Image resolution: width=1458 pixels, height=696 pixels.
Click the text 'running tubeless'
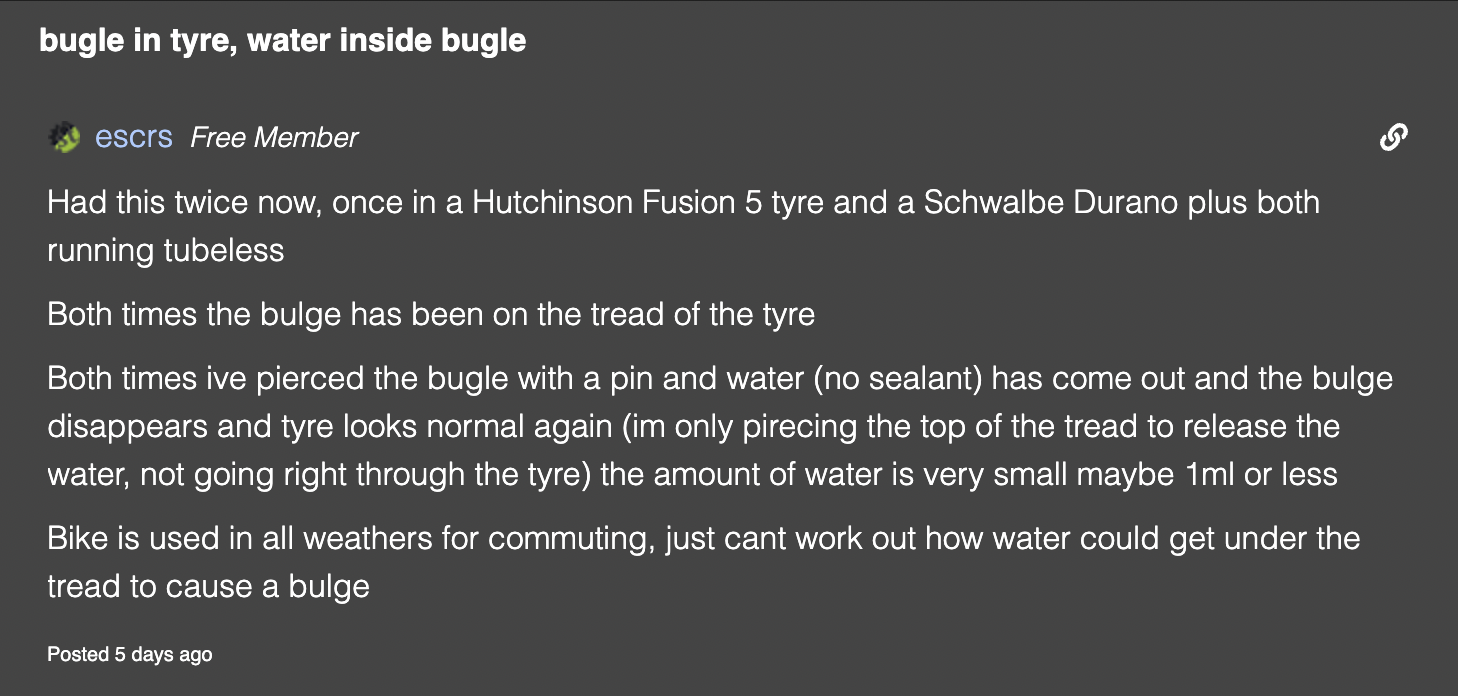[166, 249]
